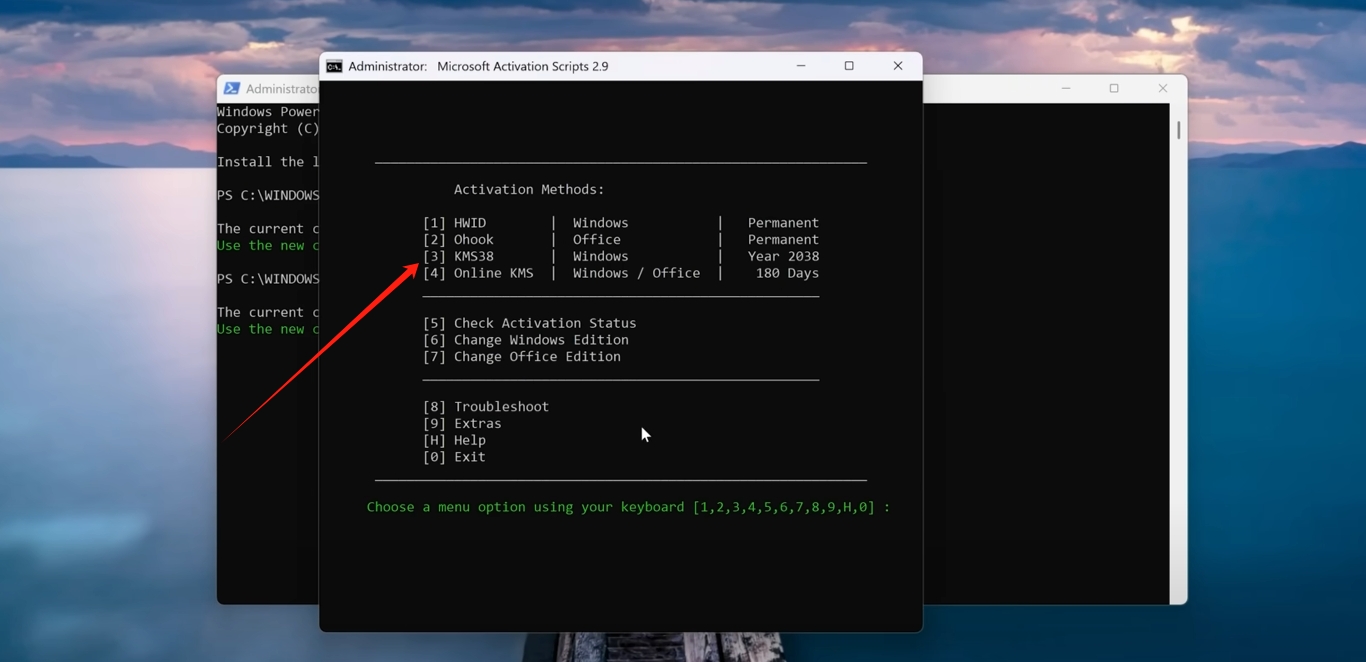The height and width of the screenshot is (662, 1366).
Task: Click the cmd icon in Activation Scripts title bar
Action: coord(334,66)
